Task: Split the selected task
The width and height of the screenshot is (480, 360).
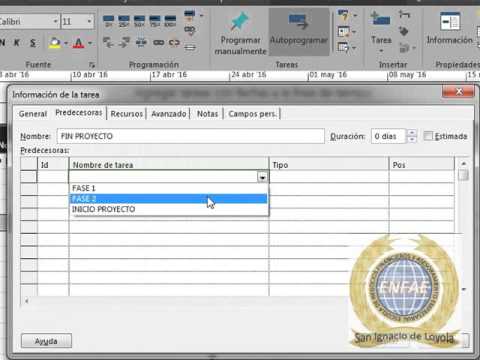Action: tap(141, 43)
